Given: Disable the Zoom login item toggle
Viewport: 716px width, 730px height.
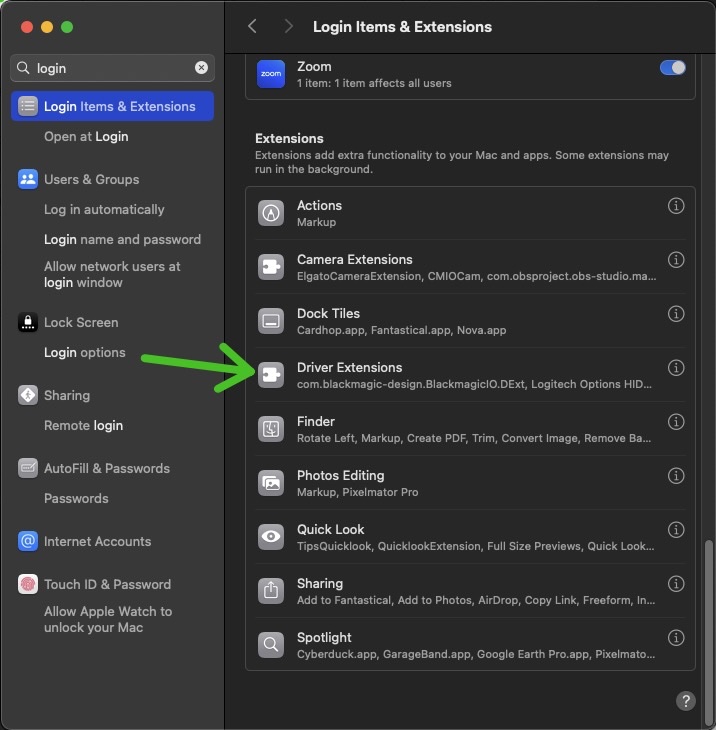Looking at the screenshot, I should click(672, 68).
